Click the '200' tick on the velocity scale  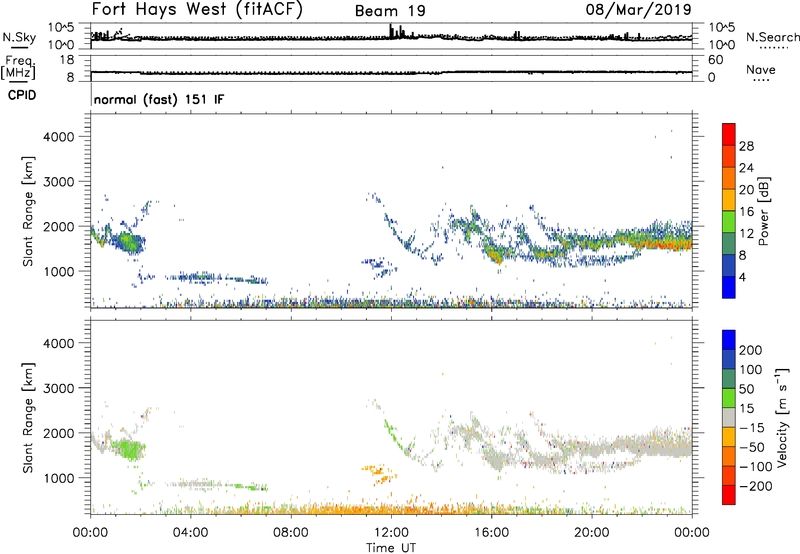click(751, 350)
